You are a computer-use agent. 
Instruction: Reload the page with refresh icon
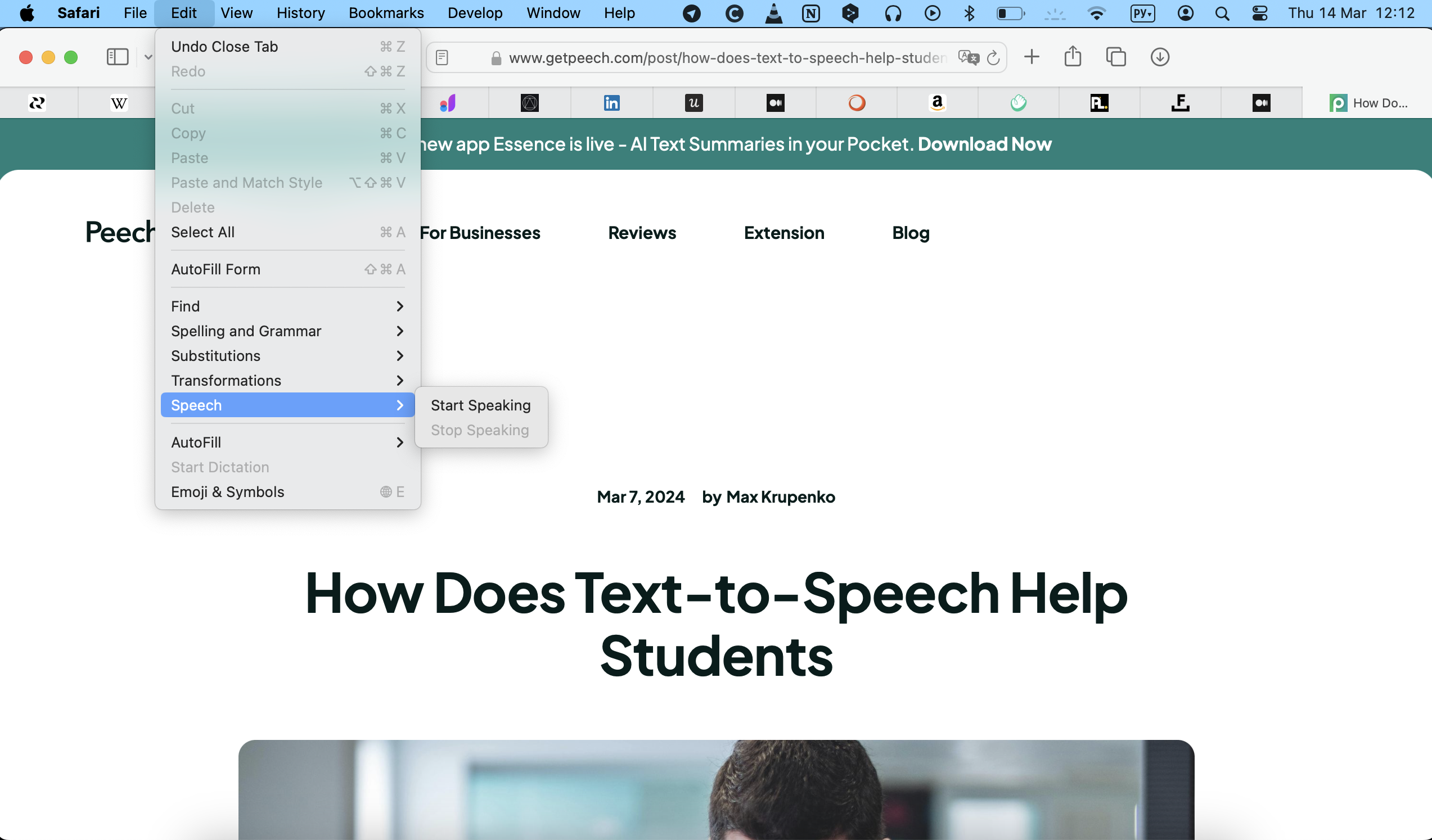(x=993, y=57)
